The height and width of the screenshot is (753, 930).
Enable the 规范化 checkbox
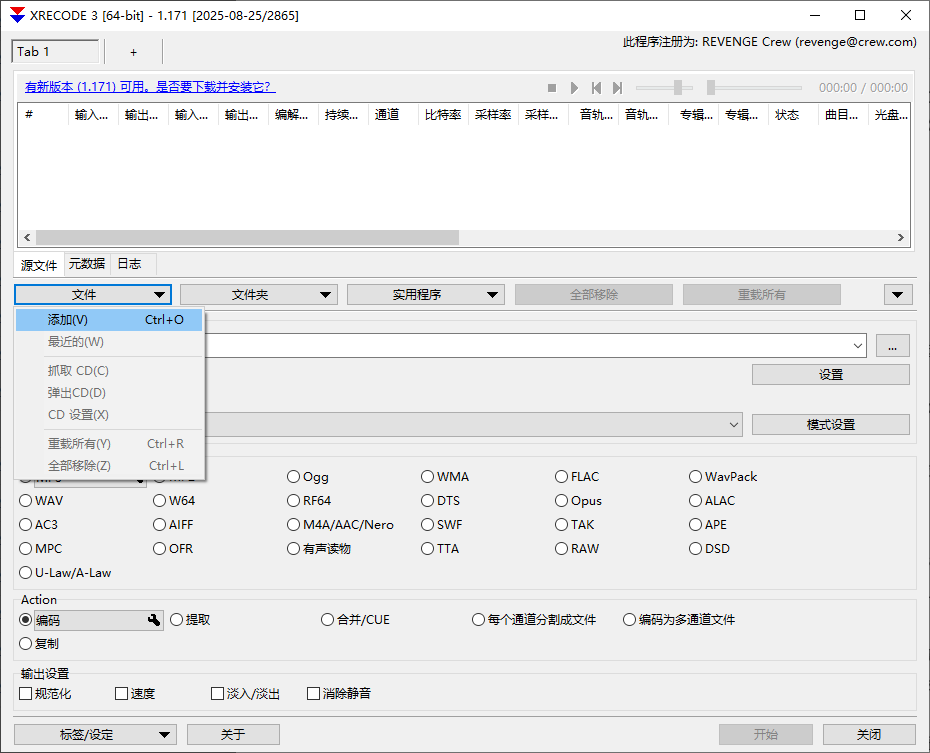pos(26,693)
